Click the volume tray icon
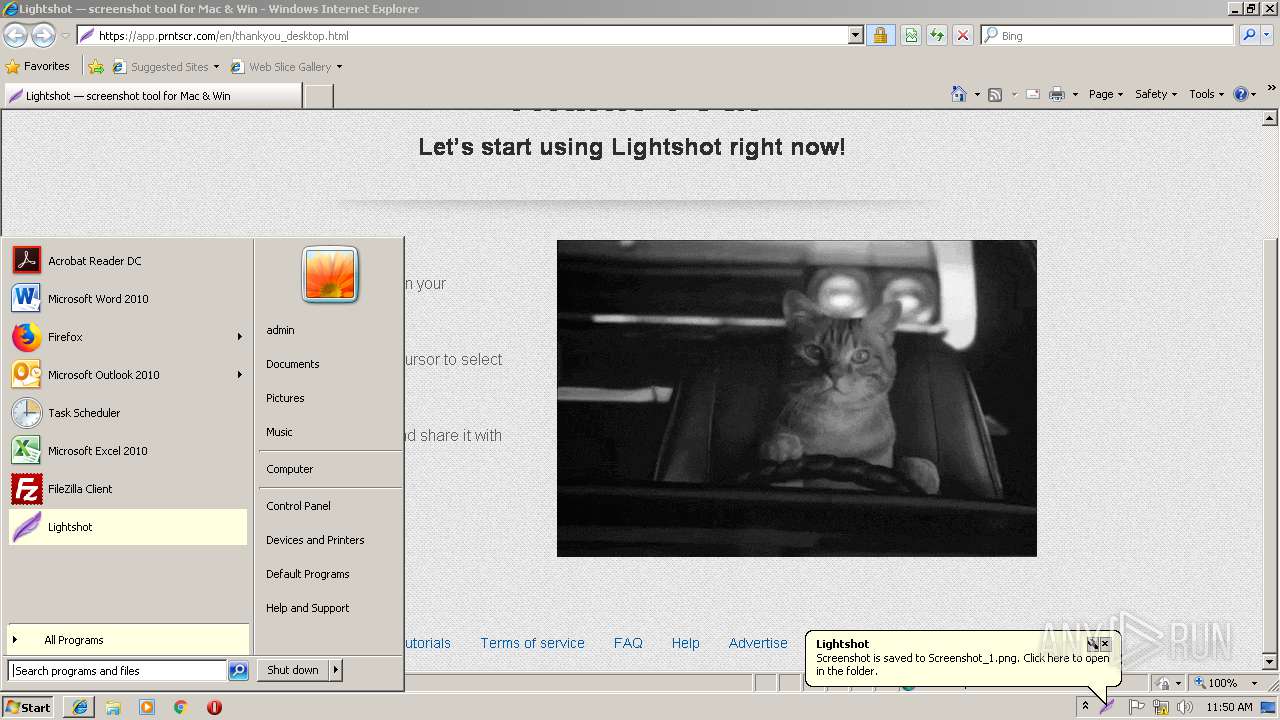The image size is (1280, 720). coord(1185,707)
